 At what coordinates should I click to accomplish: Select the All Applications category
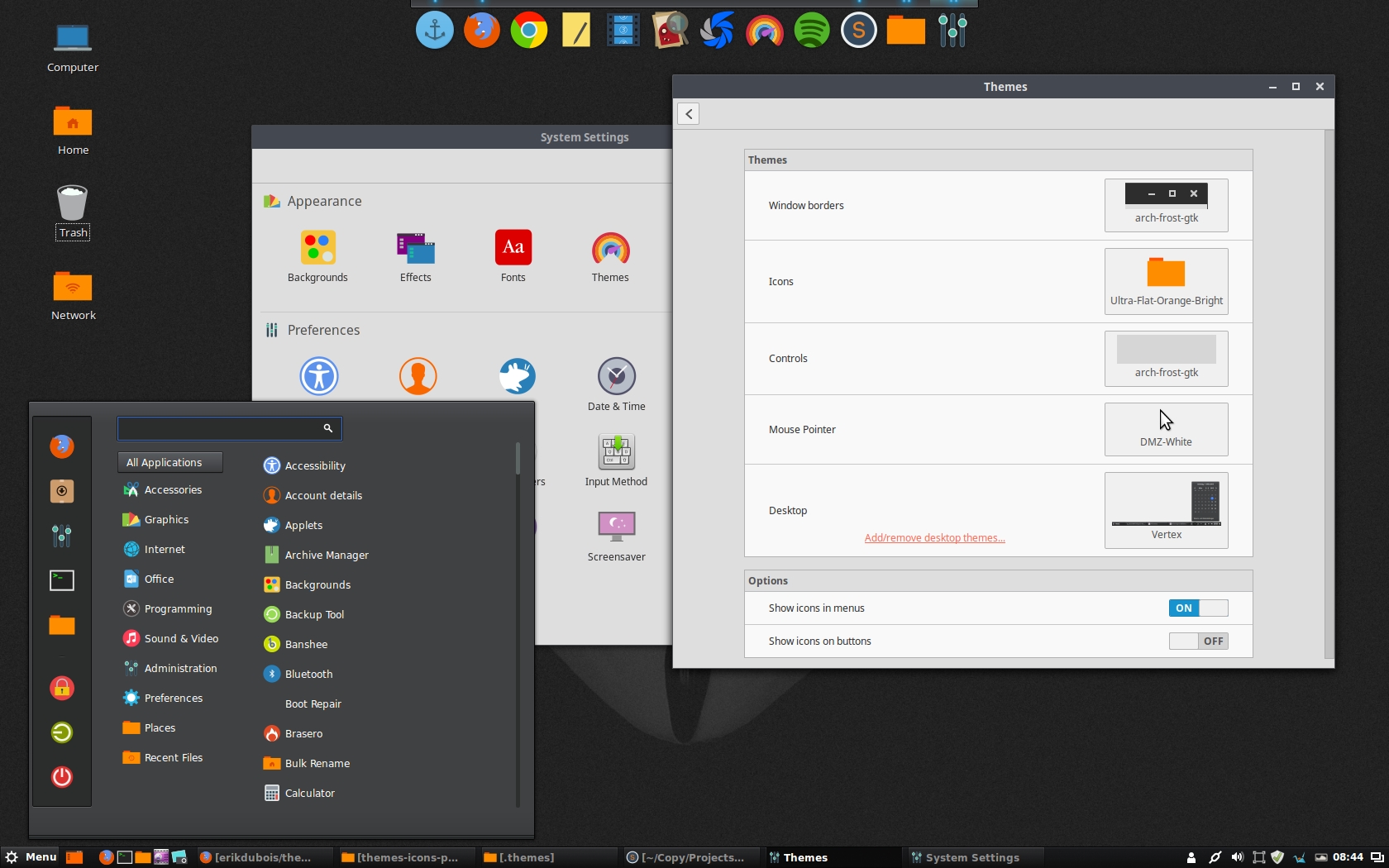170,463
